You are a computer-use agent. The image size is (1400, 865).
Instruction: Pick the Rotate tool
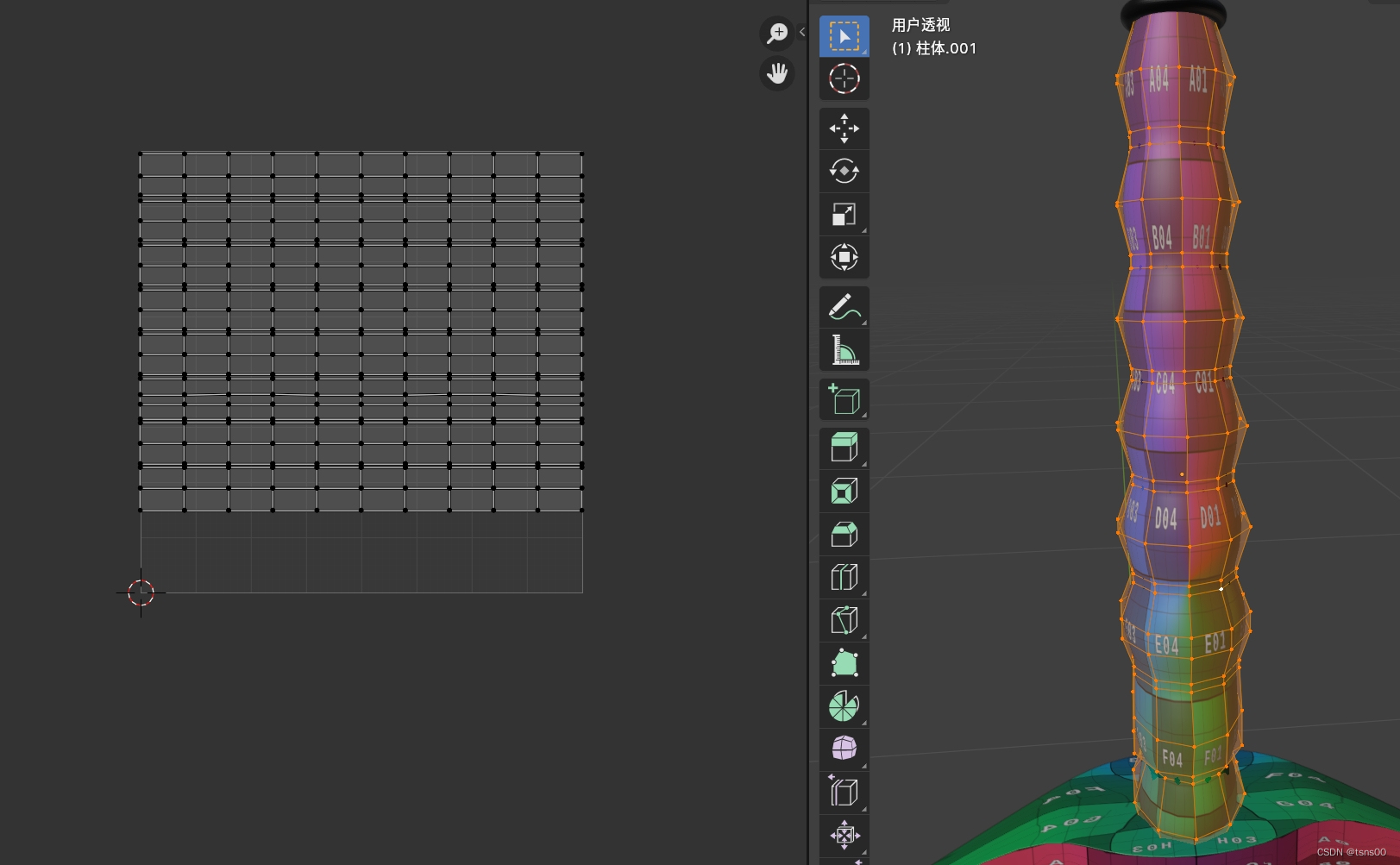pyautogui.click(x=844, y=171)
